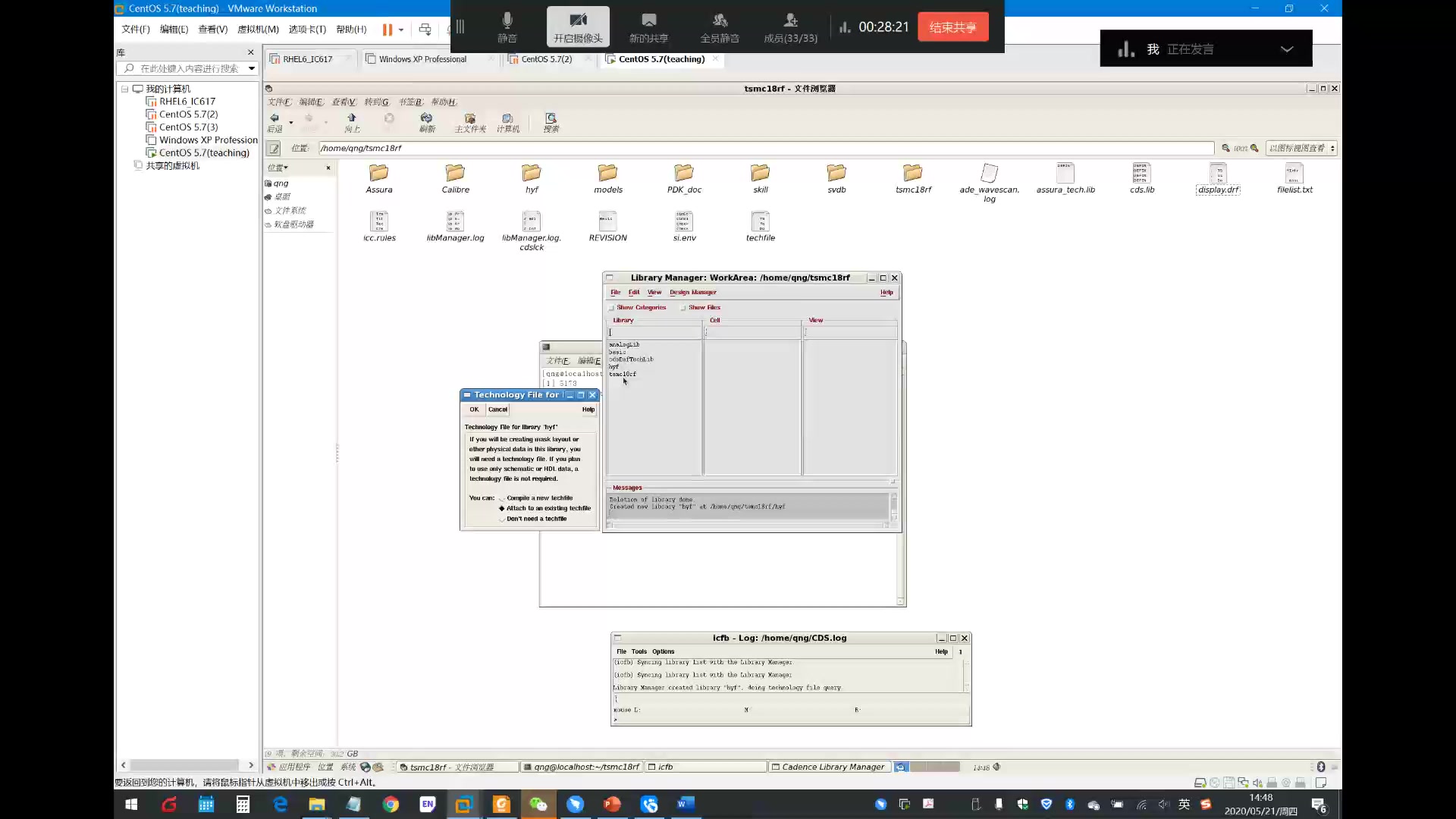Open the side pane 位置 dropdown
The image size is (1456, 819).
[278, 168]
